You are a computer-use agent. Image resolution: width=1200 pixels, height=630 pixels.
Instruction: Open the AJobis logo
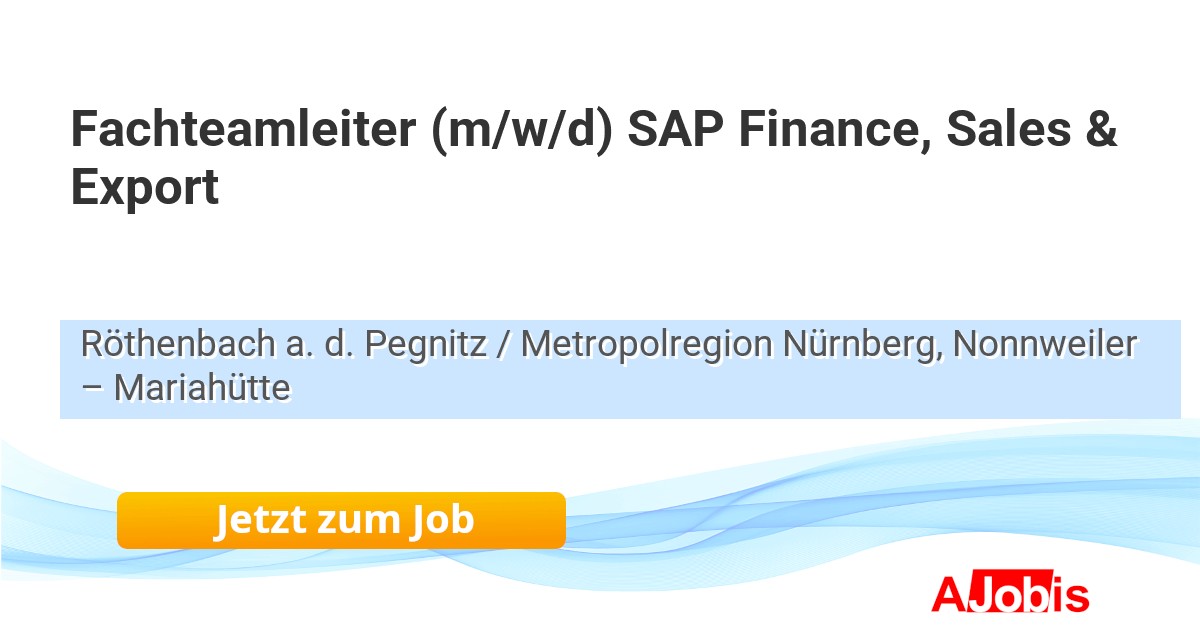click(x=1010, y=594)
